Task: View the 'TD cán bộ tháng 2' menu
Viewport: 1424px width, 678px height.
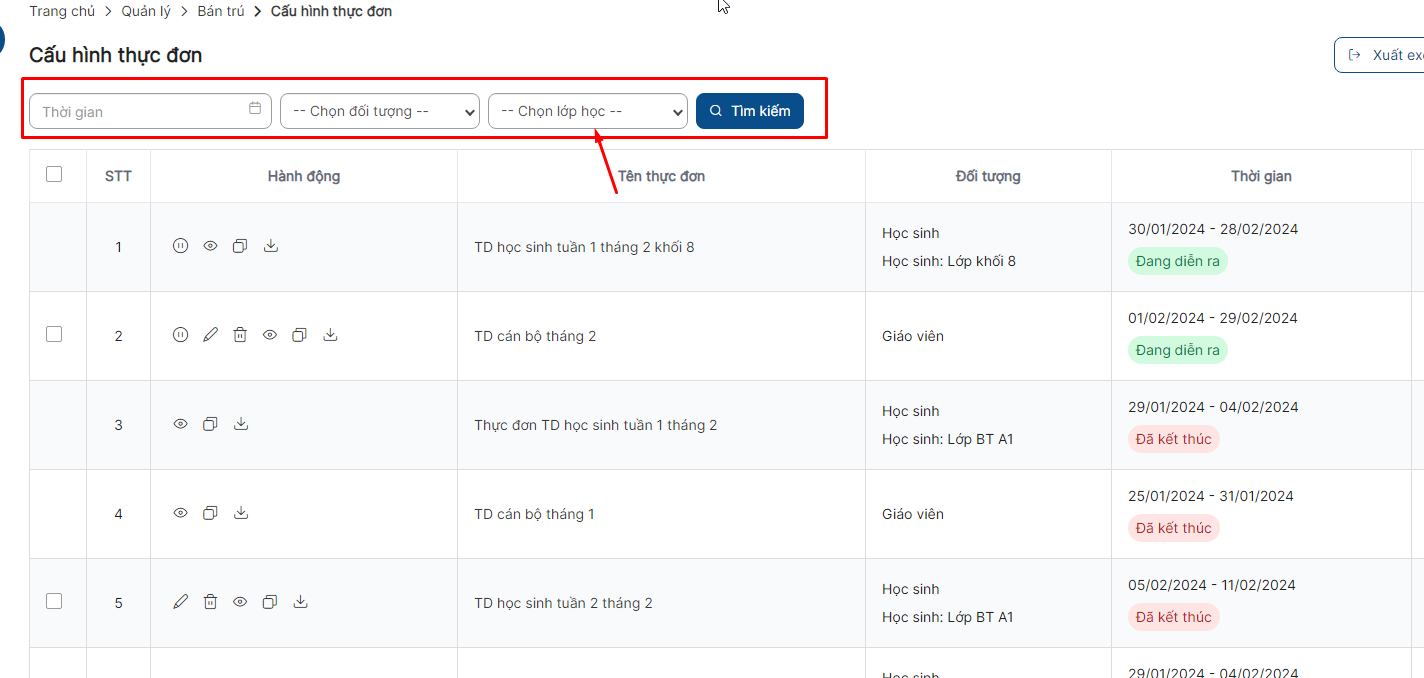Action: point(270,335)
